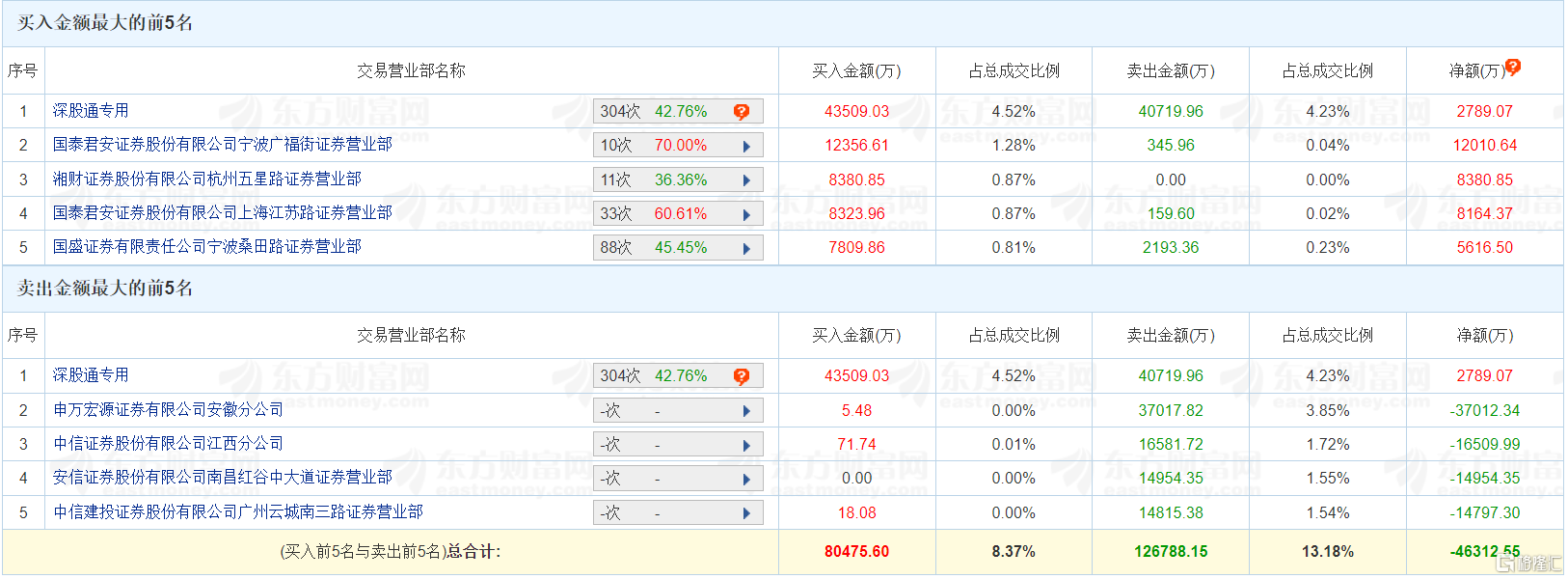
Task: Select buy amount value 8380.85 in 买入金额 column
Action: [x=856, y=179]
